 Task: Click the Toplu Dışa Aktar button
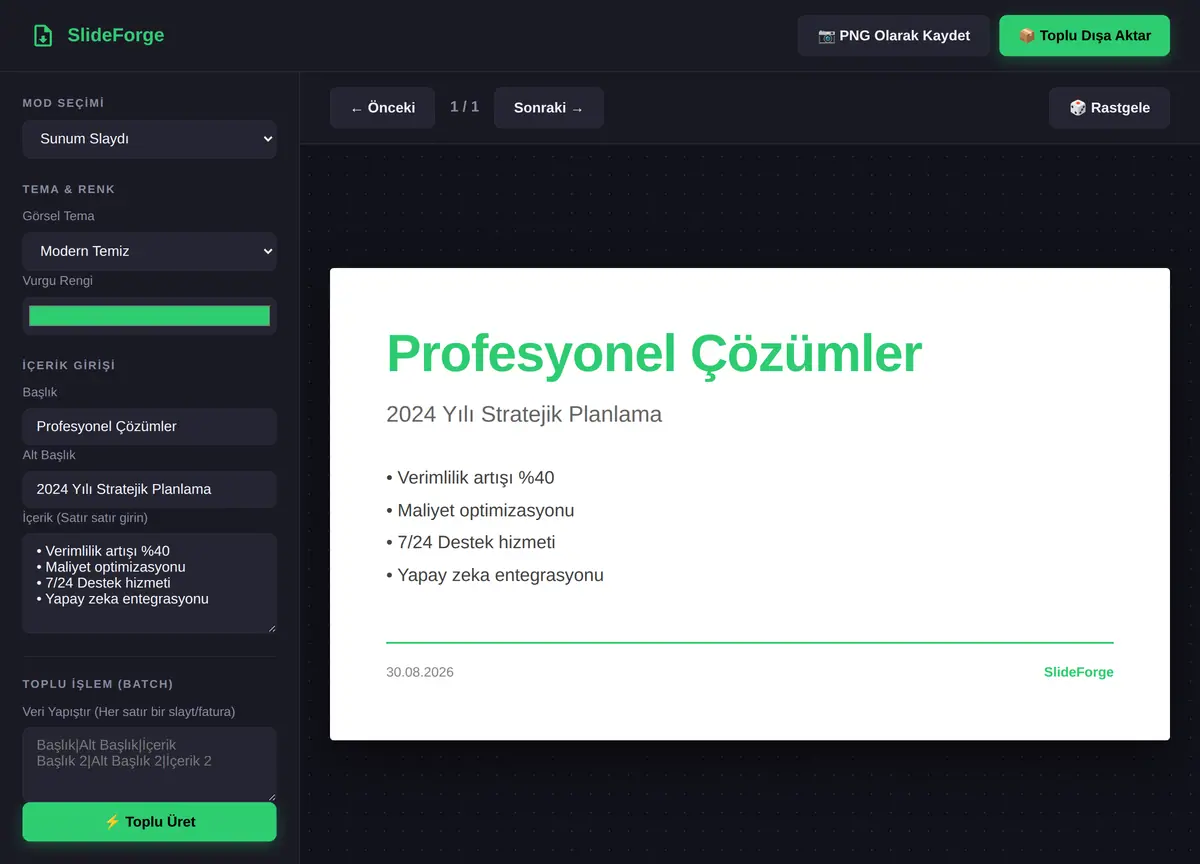point(1084,36)
